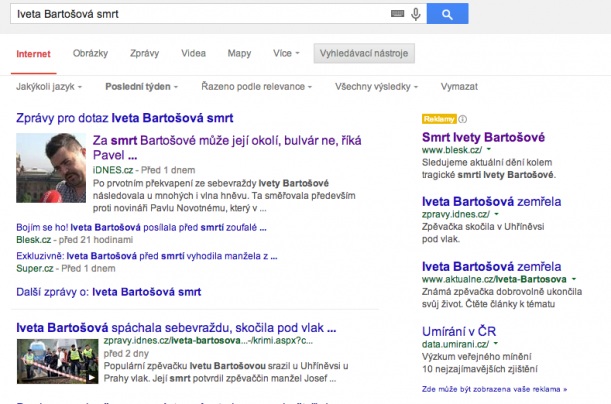611x404 pixels.
Task: Activate voice search microphone icon
Action: (x=415, y=14)
